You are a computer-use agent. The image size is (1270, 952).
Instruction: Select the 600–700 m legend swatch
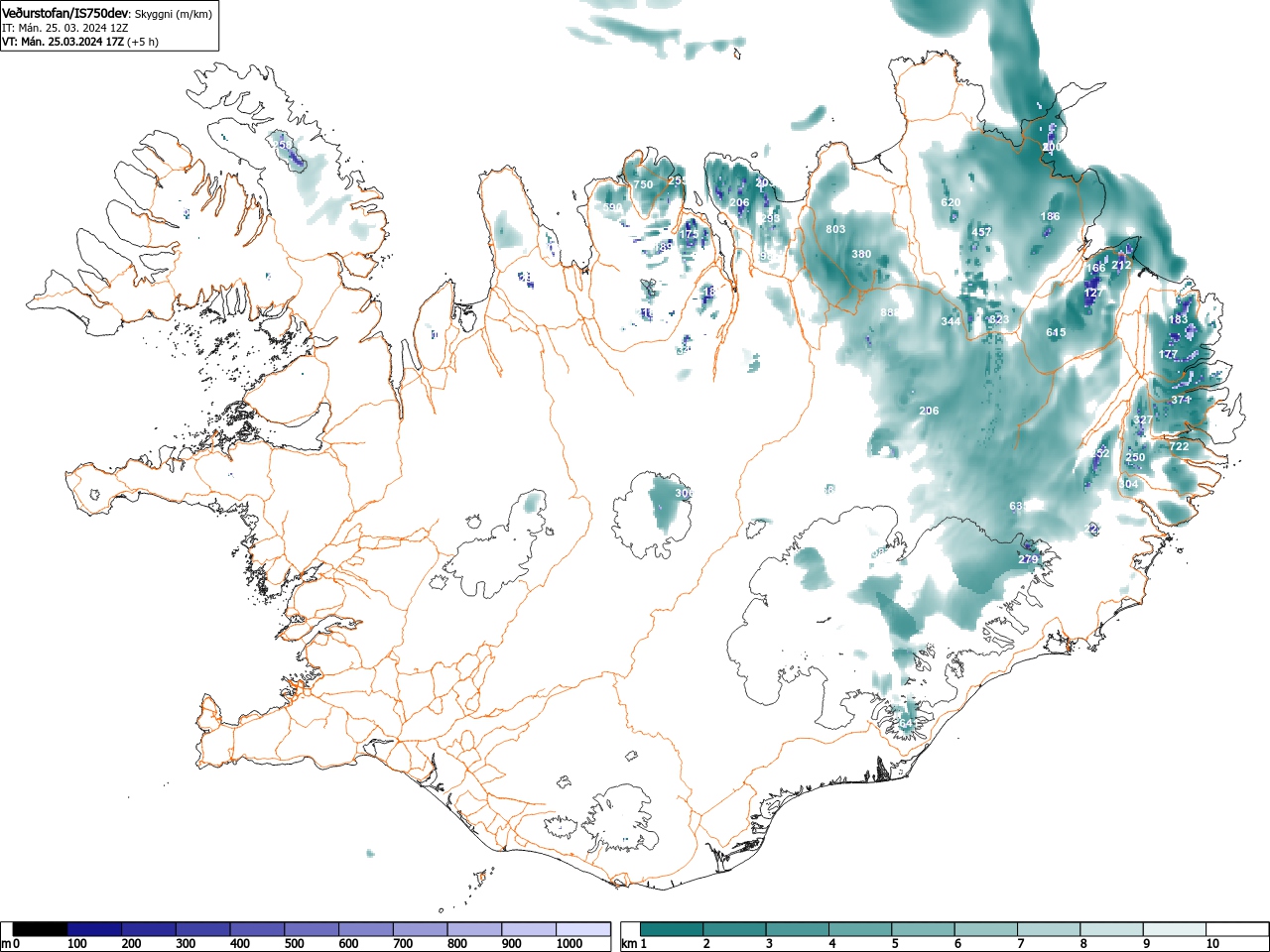click(x=366, y=929)
